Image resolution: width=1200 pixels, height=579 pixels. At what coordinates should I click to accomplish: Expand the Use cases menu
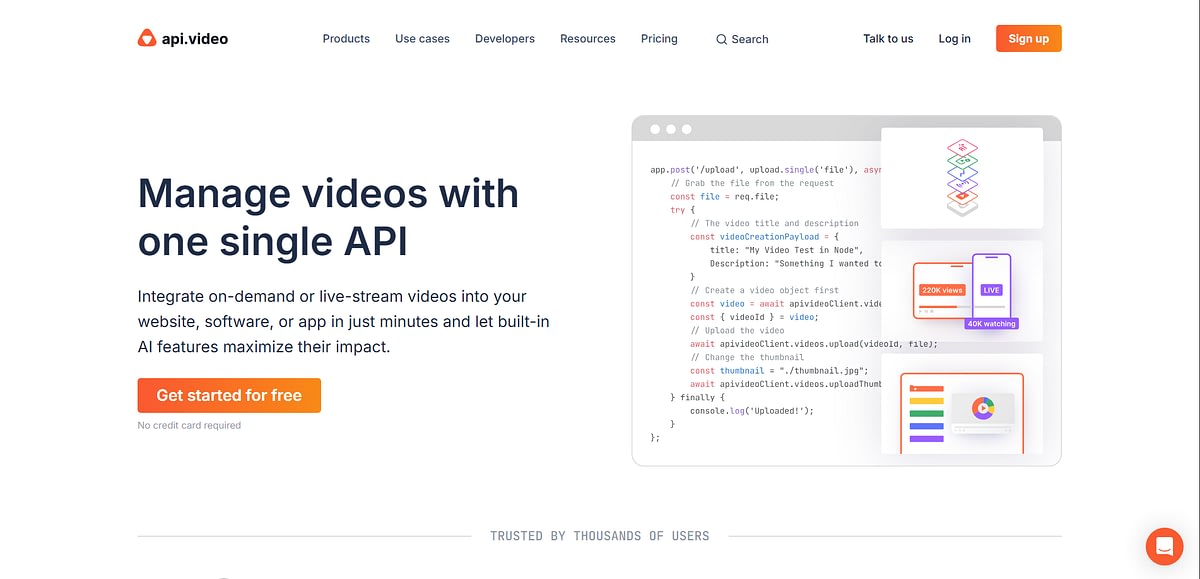coord(422,38)
